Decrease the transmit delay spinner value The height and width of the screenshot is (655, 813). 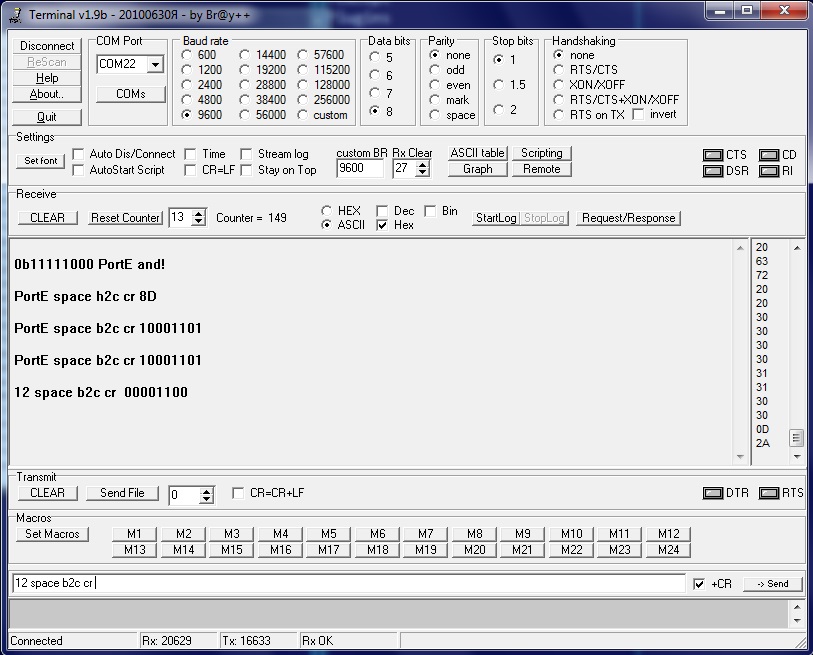(x=206, y=499)
